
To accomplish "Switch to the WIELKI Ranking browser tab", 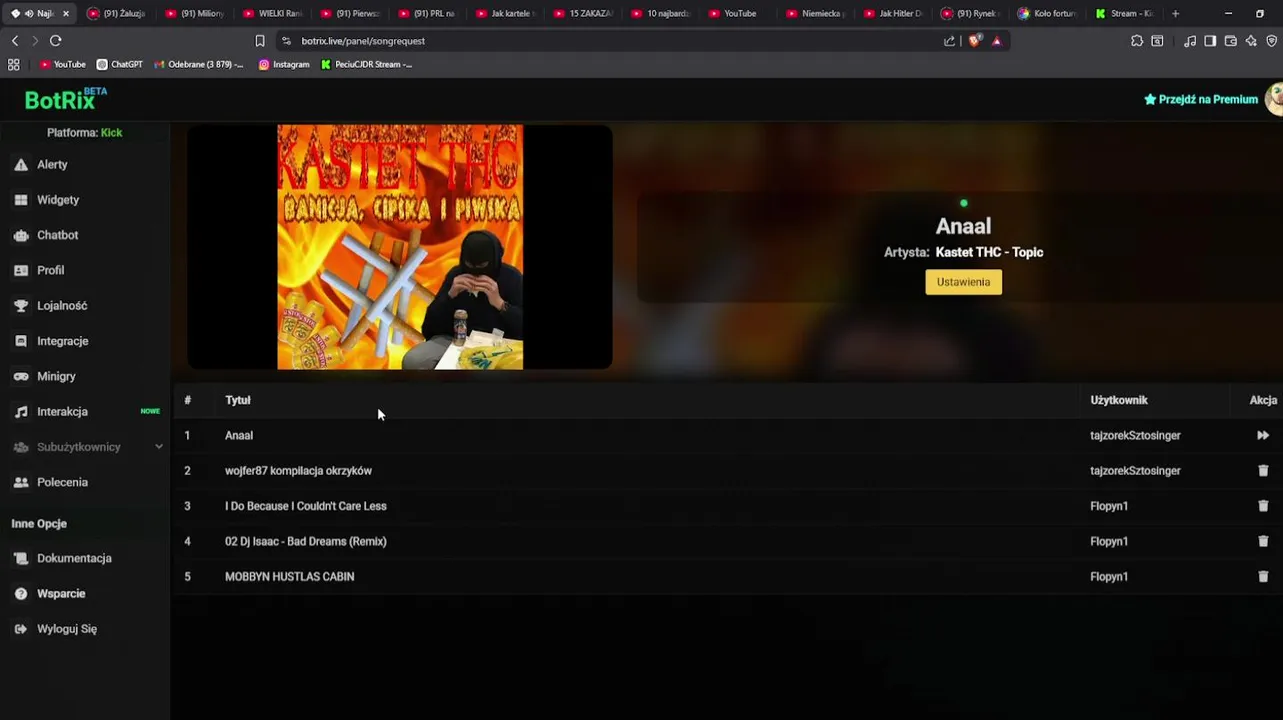I will tap(272, 14).
